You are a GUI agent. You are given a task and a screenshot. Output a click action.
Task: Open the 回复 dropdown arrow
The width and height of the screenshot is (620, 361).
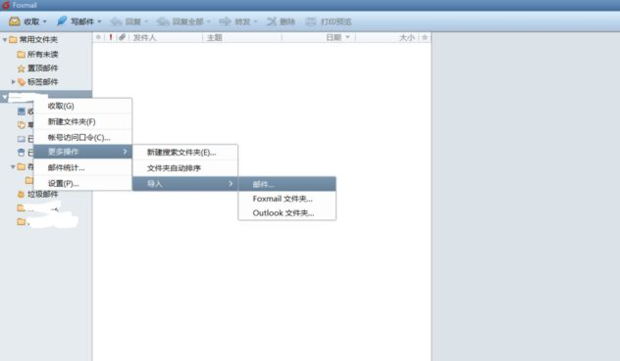[x=146, y=22]
